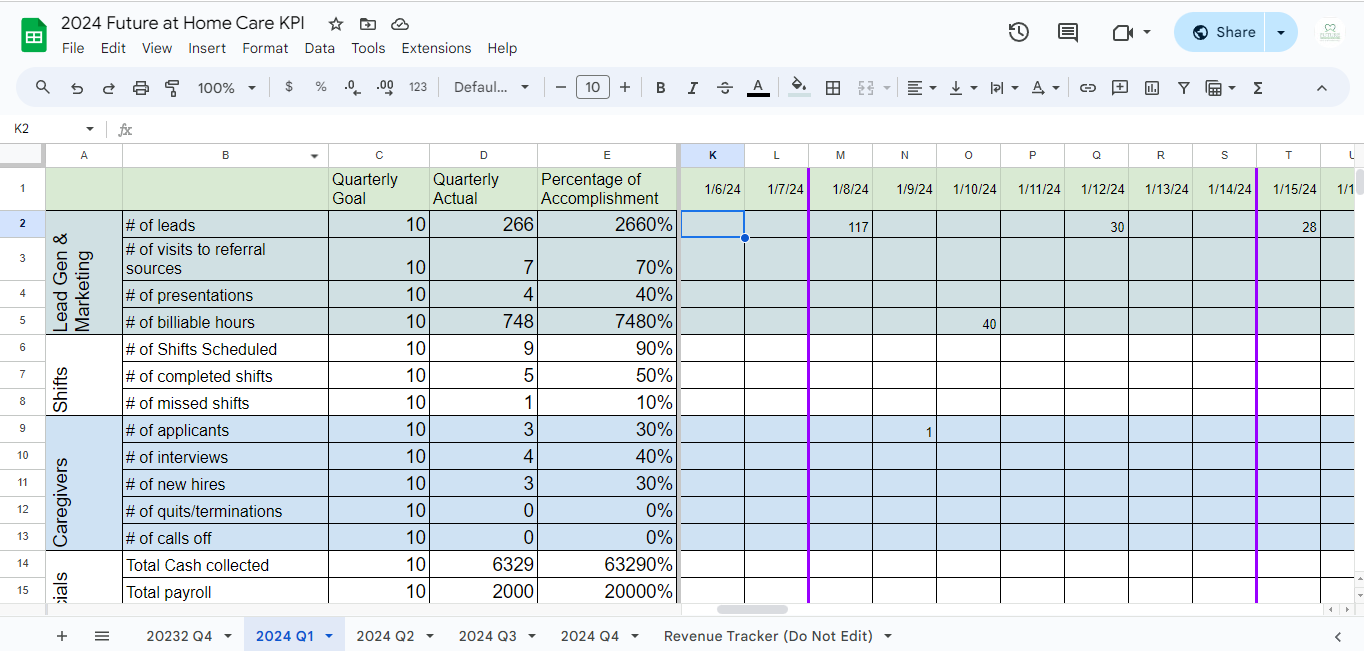Viewport: 1364px width, 651px height.
Task: Open text rotation dropdown
Action: click(1044, 88)
